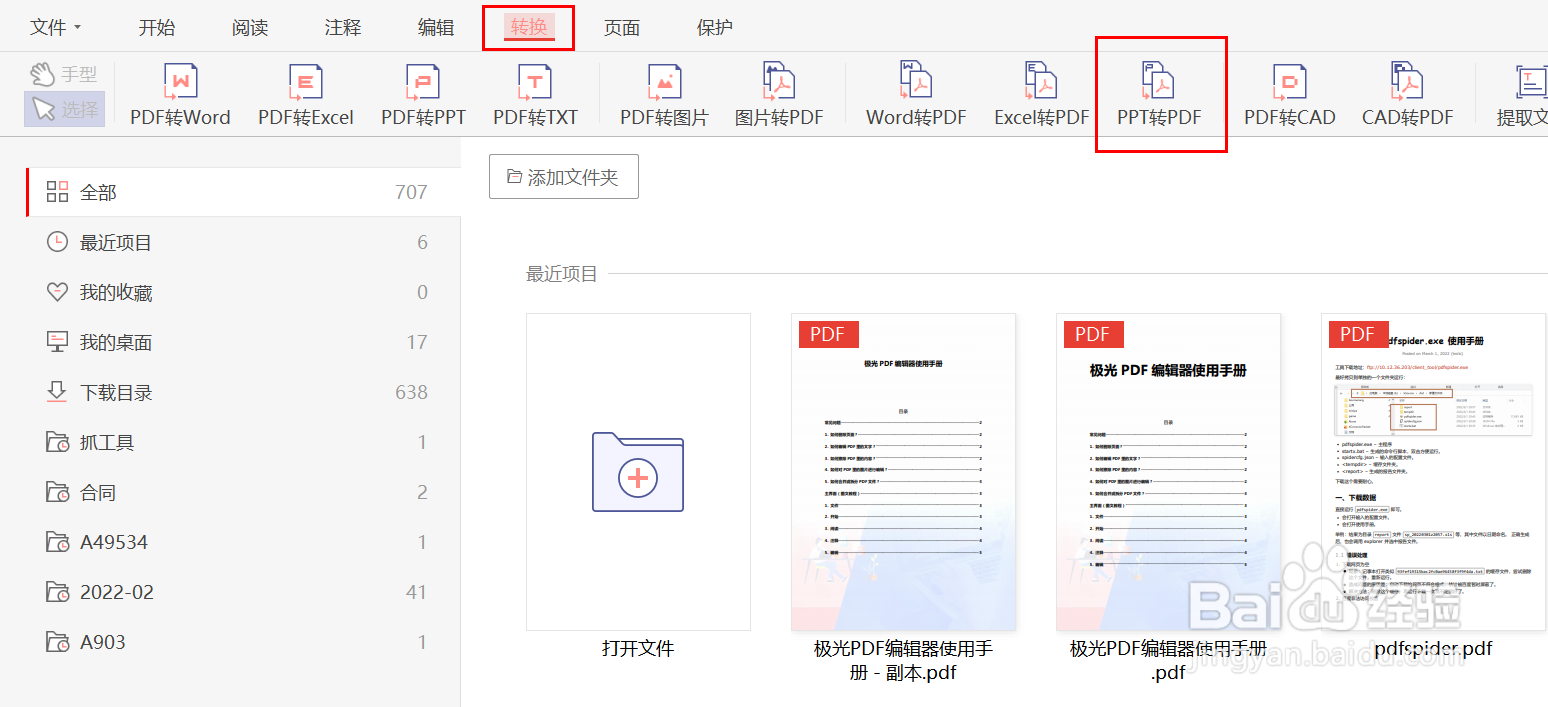Open the 合同 folder

(x=243, y=492)
